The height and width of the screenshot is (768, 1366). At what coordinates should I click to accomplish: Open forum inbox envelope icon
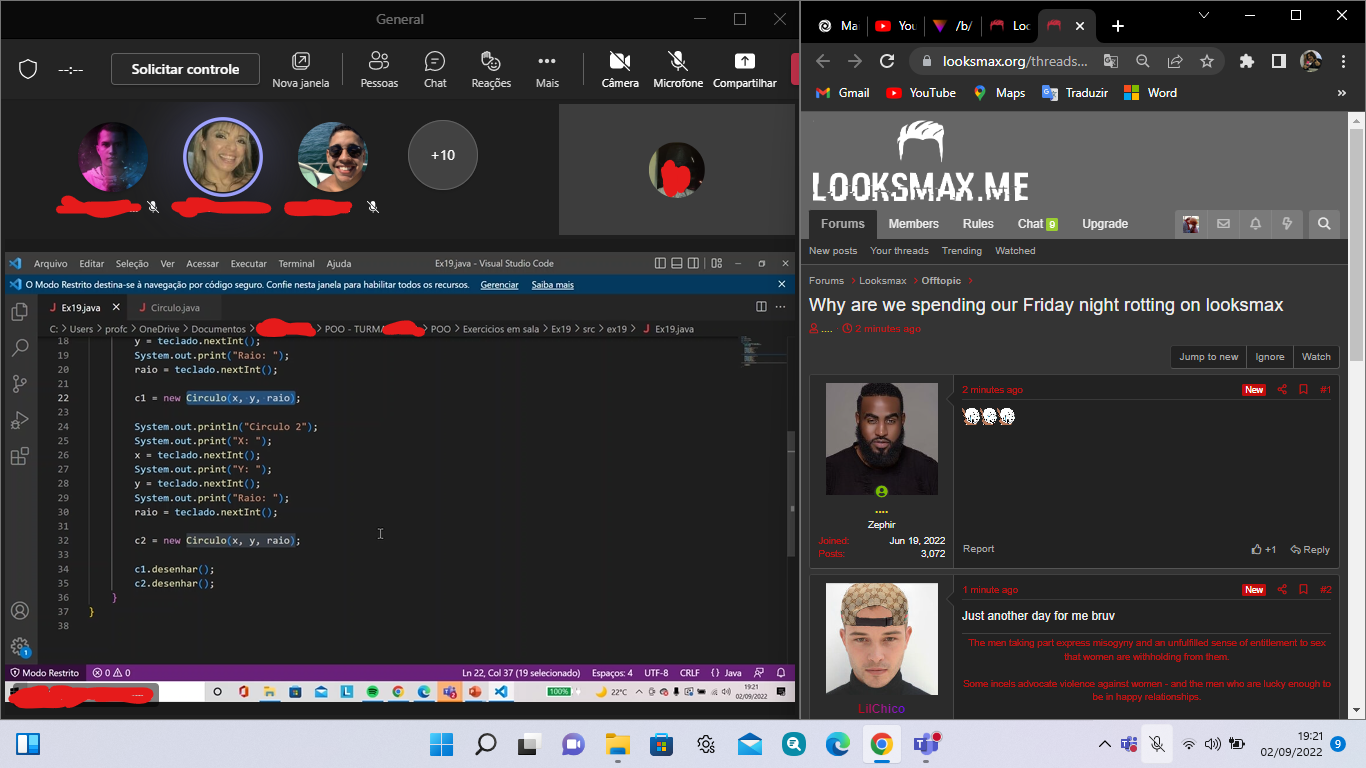1223,224
